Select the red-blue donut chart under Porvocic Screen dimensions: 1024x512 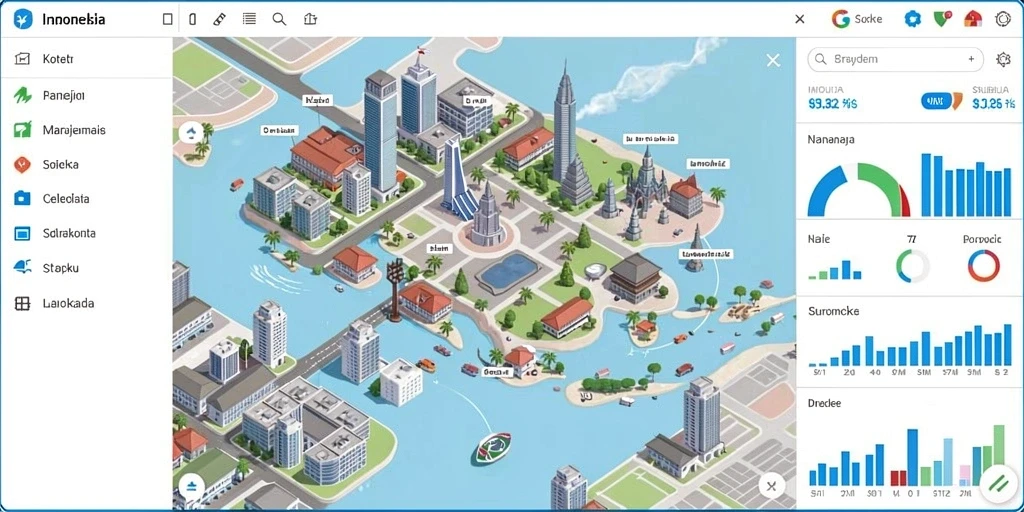(984, 266)
